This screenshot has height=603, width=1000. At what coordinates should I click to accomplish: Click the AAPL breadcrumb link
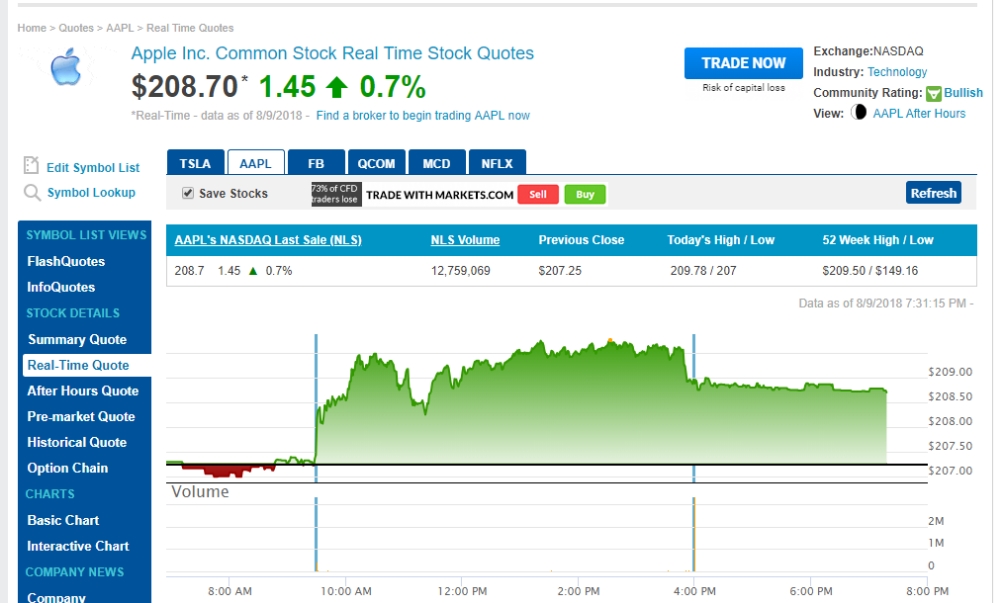point(120,28)
